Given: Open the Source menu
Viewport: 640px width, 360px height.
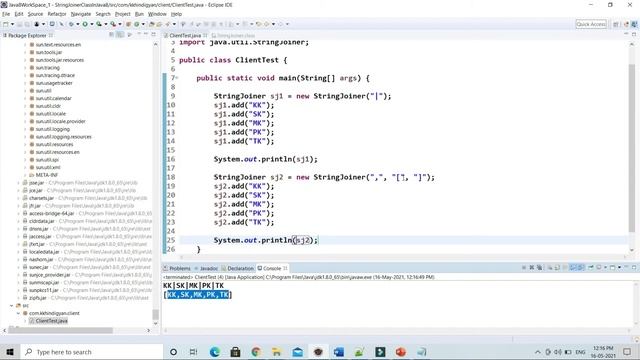Looking at the screenshot, I should click(x=35, y=14).
